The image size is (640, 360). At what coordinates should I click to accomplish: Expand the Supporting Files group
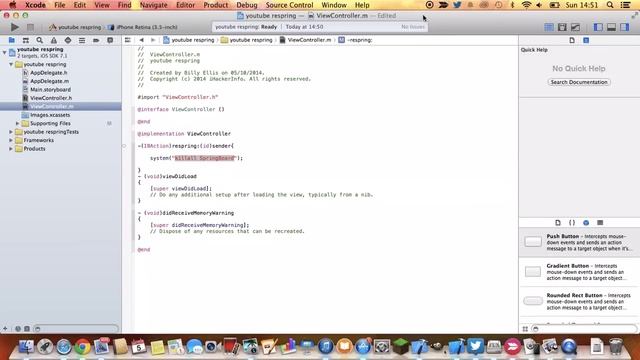18,123
